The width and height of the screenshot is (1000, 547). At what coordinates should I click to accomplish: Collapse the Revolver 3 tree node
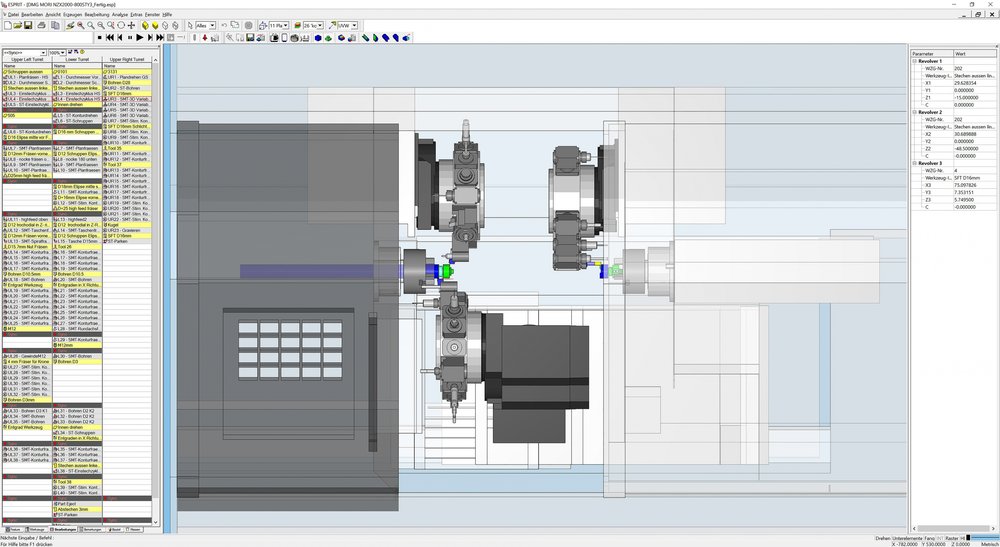pos(914,163)
